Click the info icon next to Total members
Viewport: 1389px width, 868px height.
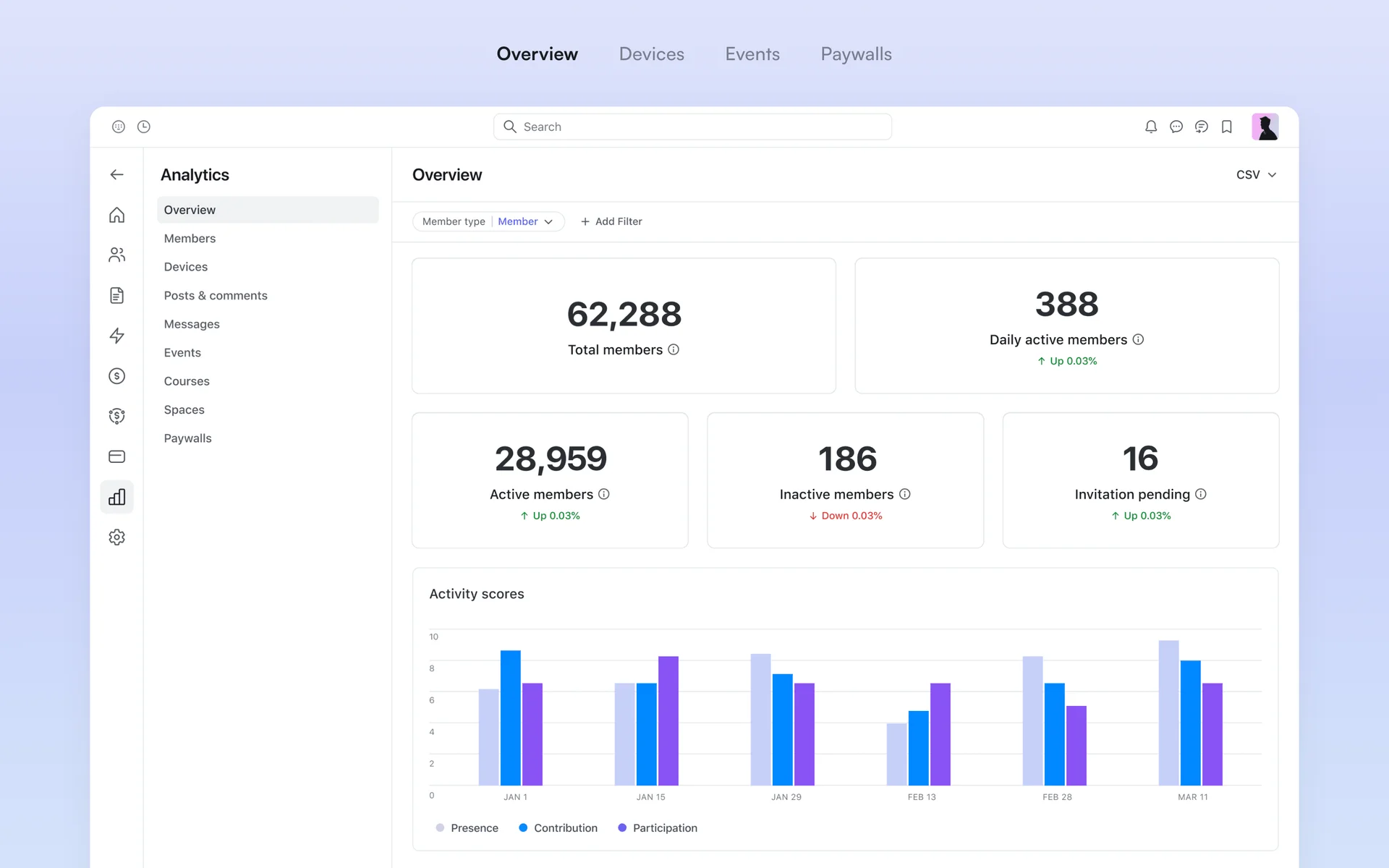click(674, 349)
